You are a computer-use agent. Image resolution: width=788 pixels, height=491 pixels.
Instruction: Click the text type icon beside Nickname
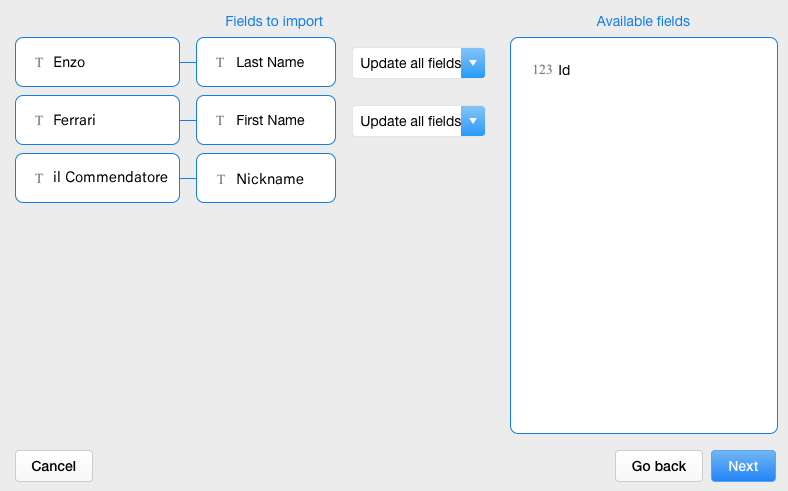tap(220, 179)
